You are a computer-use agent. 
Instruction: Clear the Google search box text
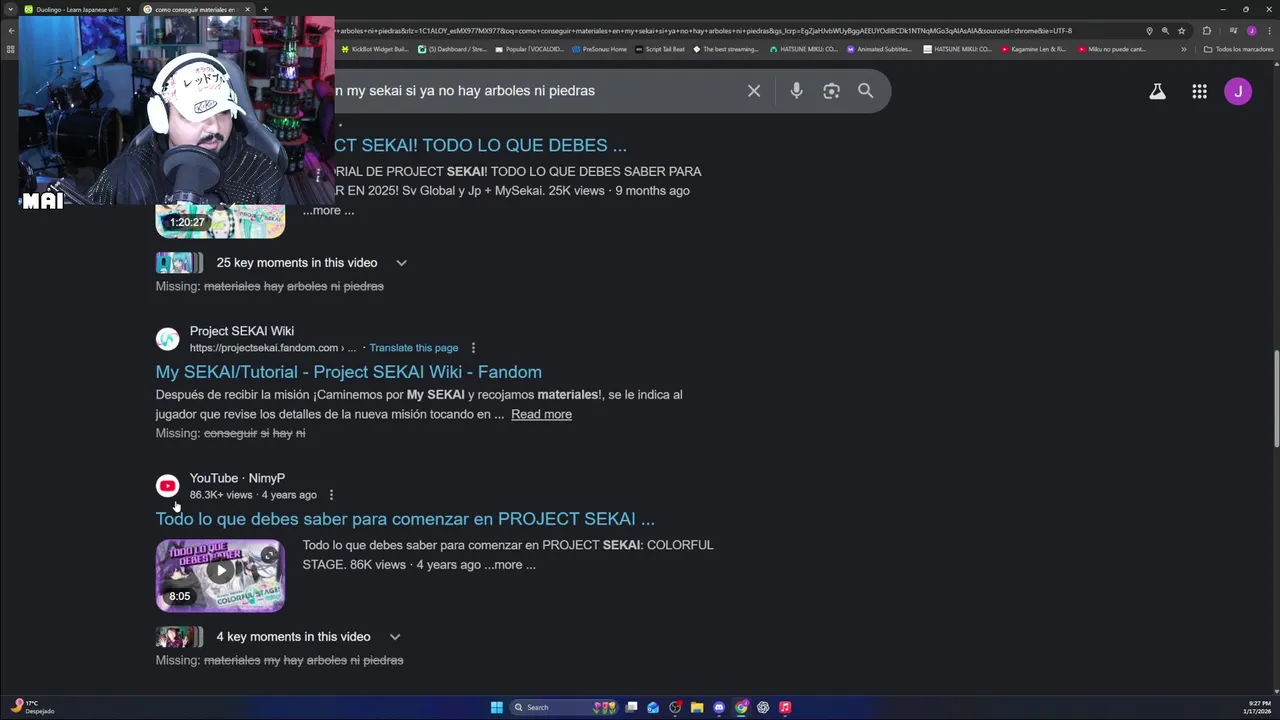[x=754, y=91]
